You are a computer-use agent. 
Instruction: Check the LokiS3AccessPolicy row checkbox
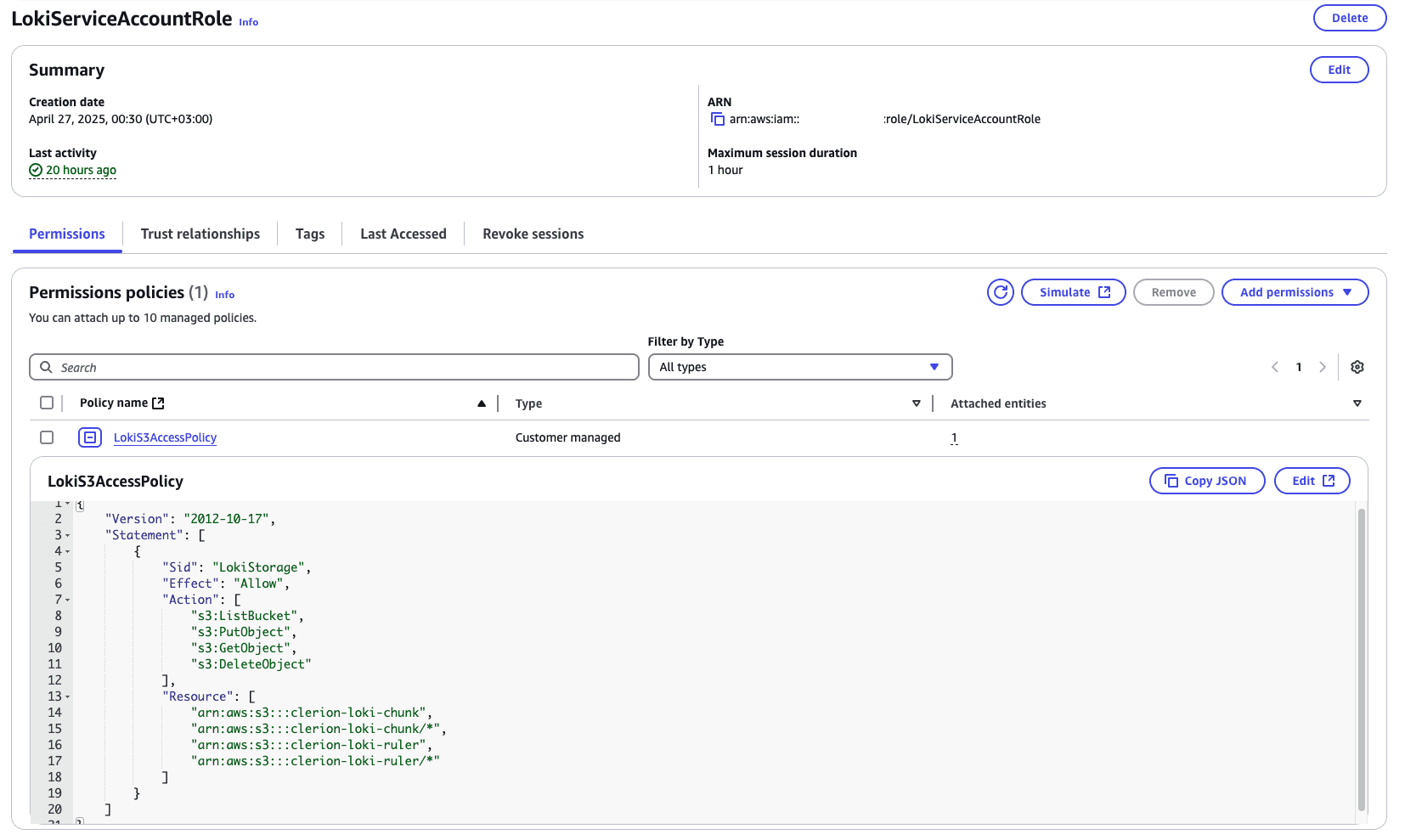click(47, 437)
